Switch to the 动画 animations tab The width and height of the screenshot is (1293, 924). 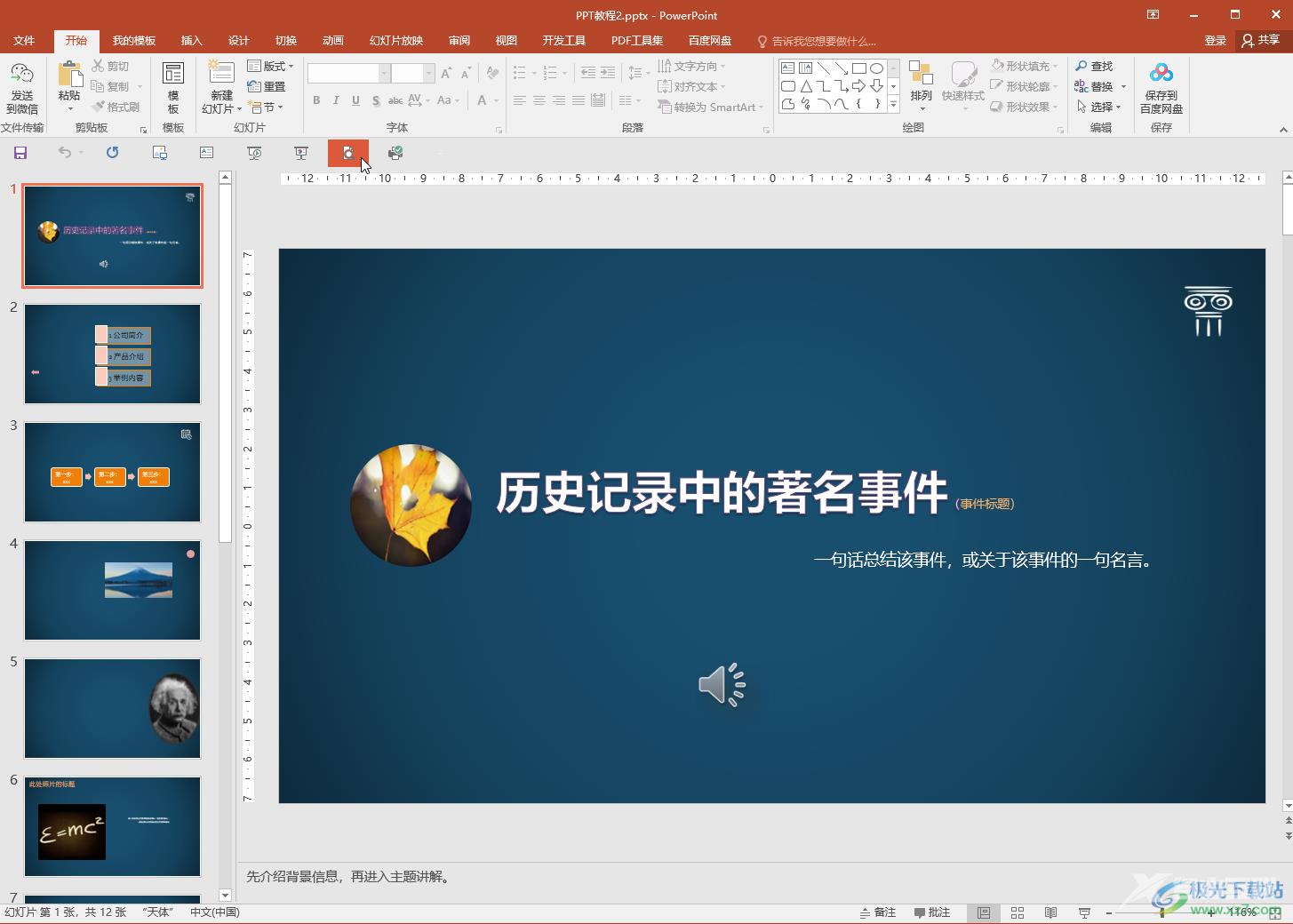pos(333,41)
